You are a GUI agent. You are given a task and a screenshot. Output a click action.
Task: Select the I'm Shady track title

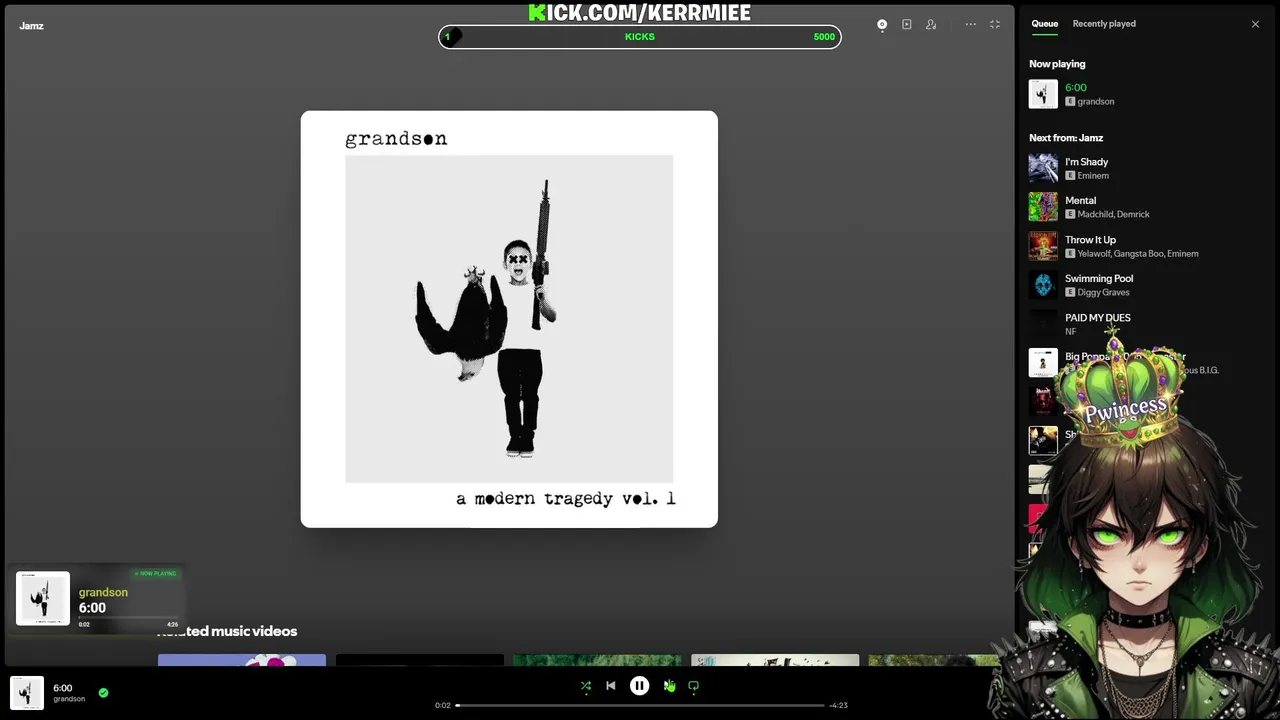point(1086,161)
